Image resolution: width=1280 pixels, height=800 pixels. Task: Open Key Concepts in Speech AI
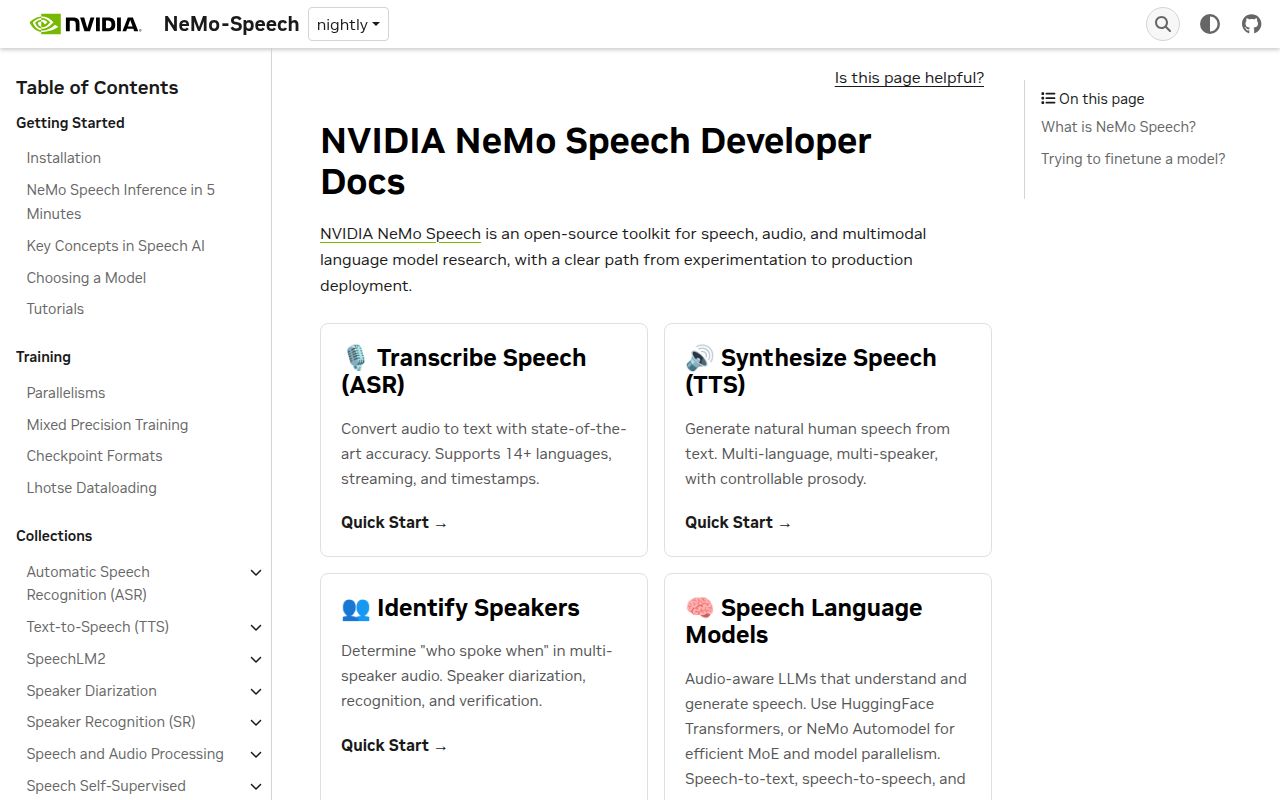coord(116,246)
